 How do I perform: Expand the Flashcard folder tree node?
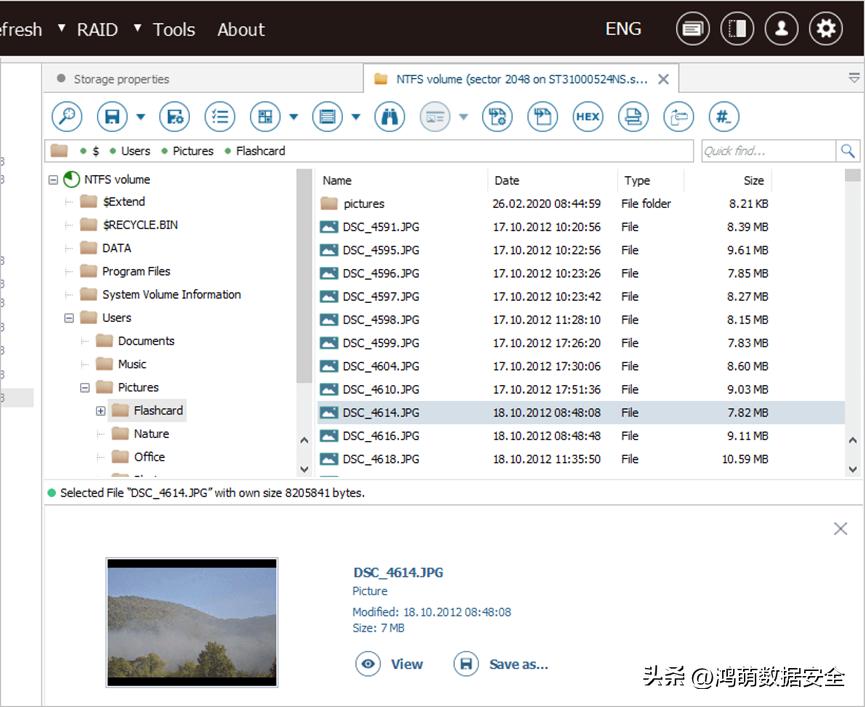click(101, 411)
